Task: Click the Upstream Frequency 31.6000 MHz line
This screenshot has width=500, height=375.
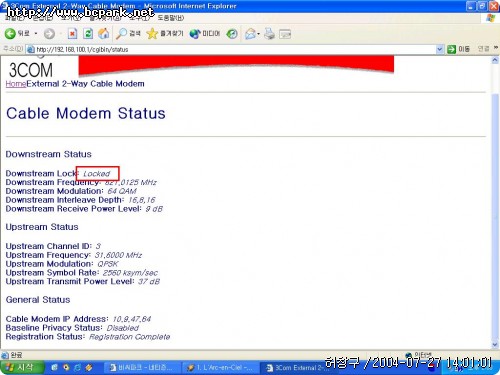Action: (74, 255)
